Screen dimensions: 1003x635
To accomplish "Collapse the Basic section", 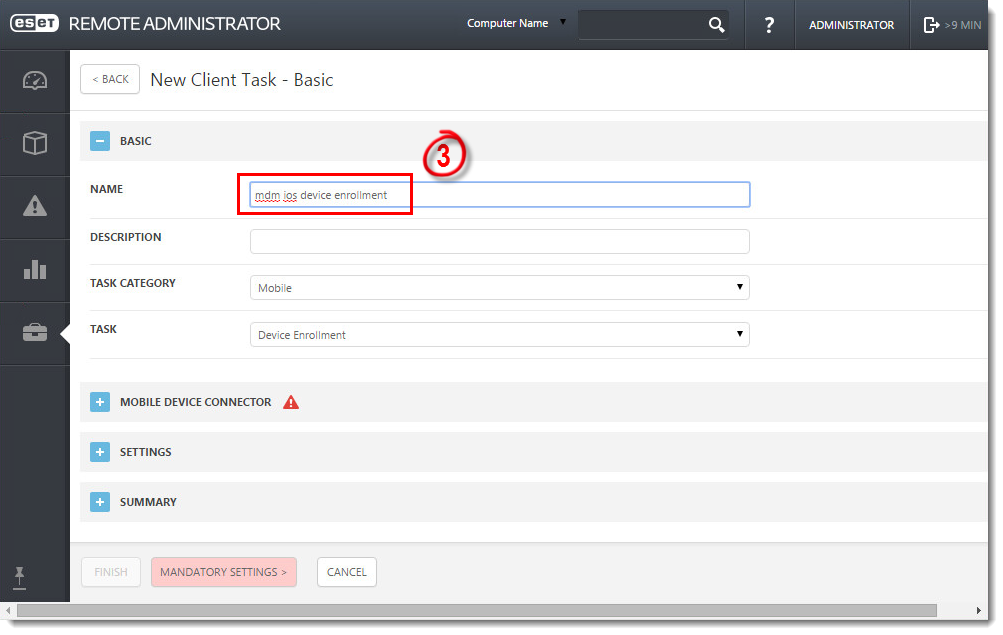I will (100, 141).
